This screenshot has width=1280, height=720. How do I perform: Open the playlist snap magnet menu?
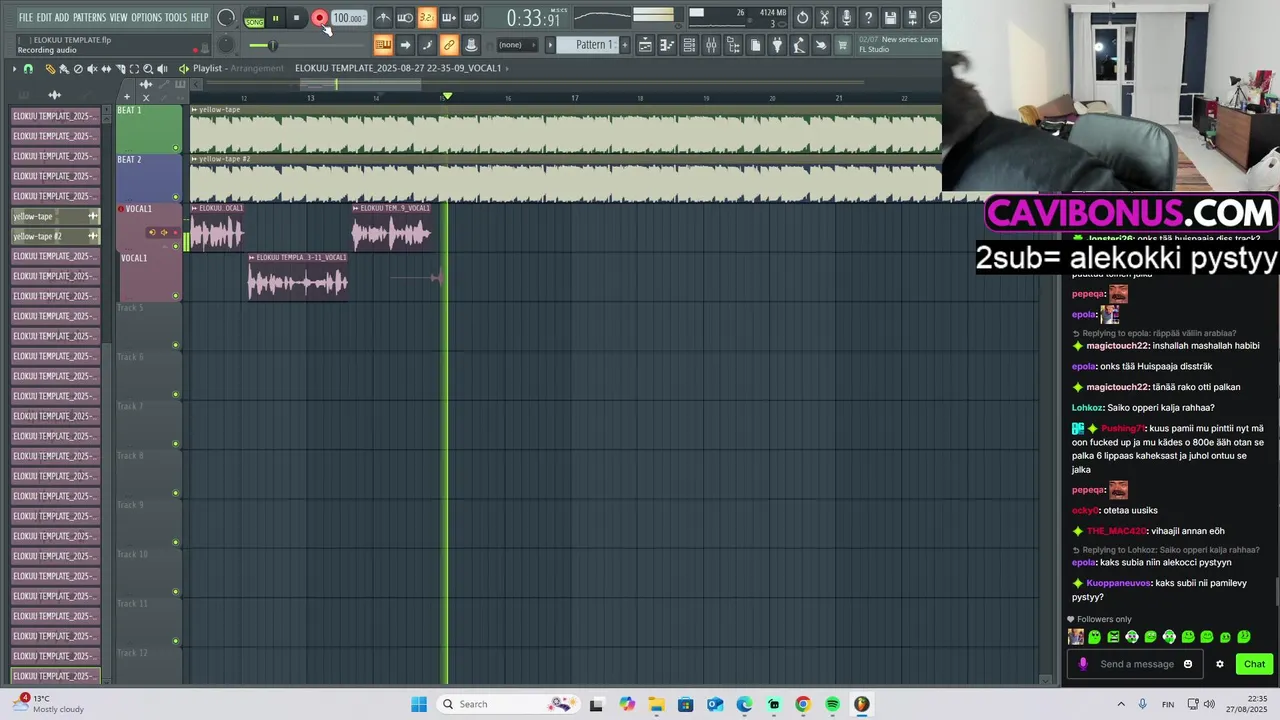(x=28, y=68)
